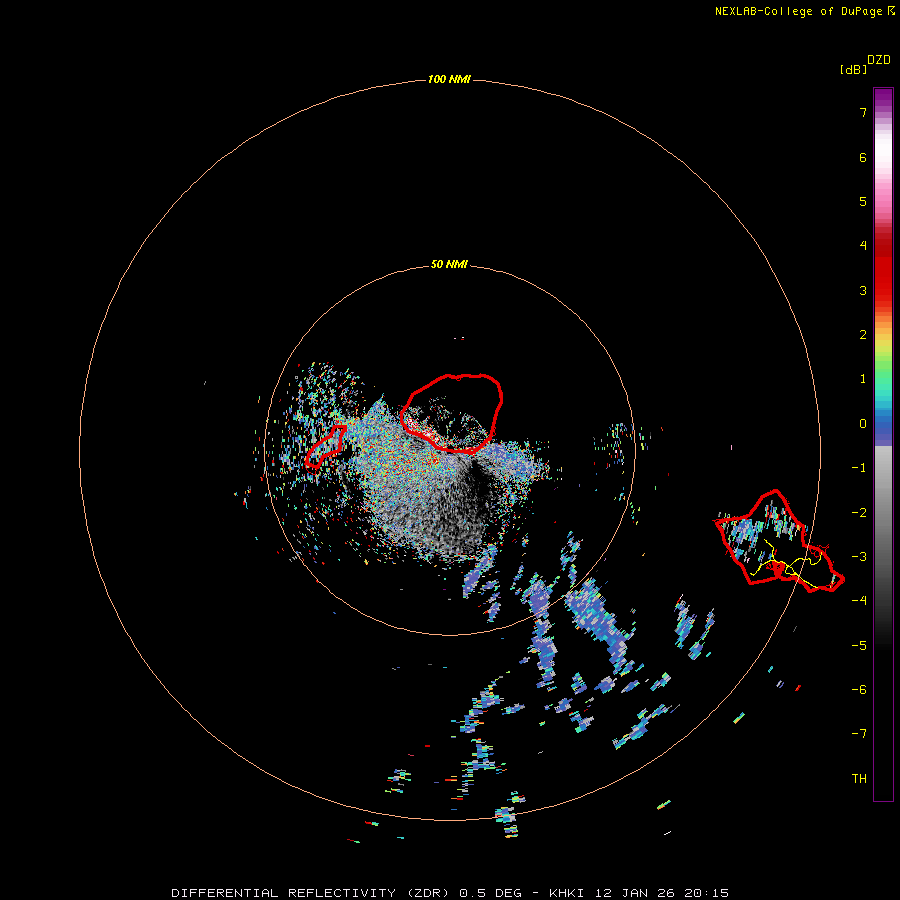Click the 4 value on the color scale
This screenshot has width=900, height=900.
[863, 246]
